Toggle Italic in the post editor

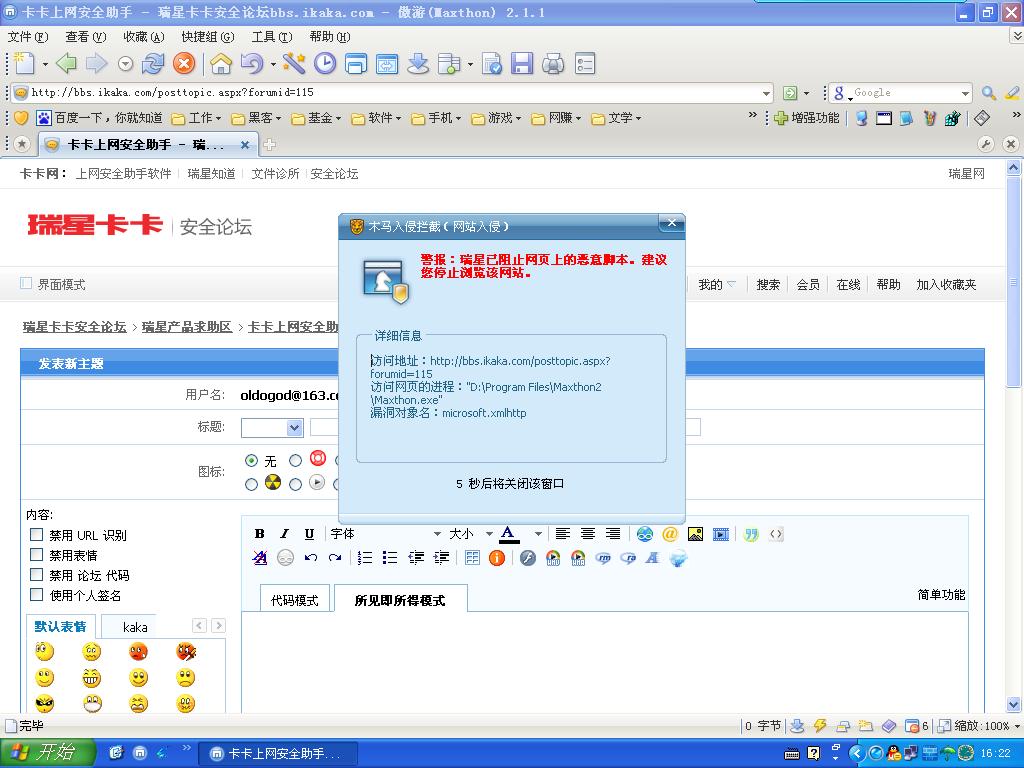click(284, 534)
